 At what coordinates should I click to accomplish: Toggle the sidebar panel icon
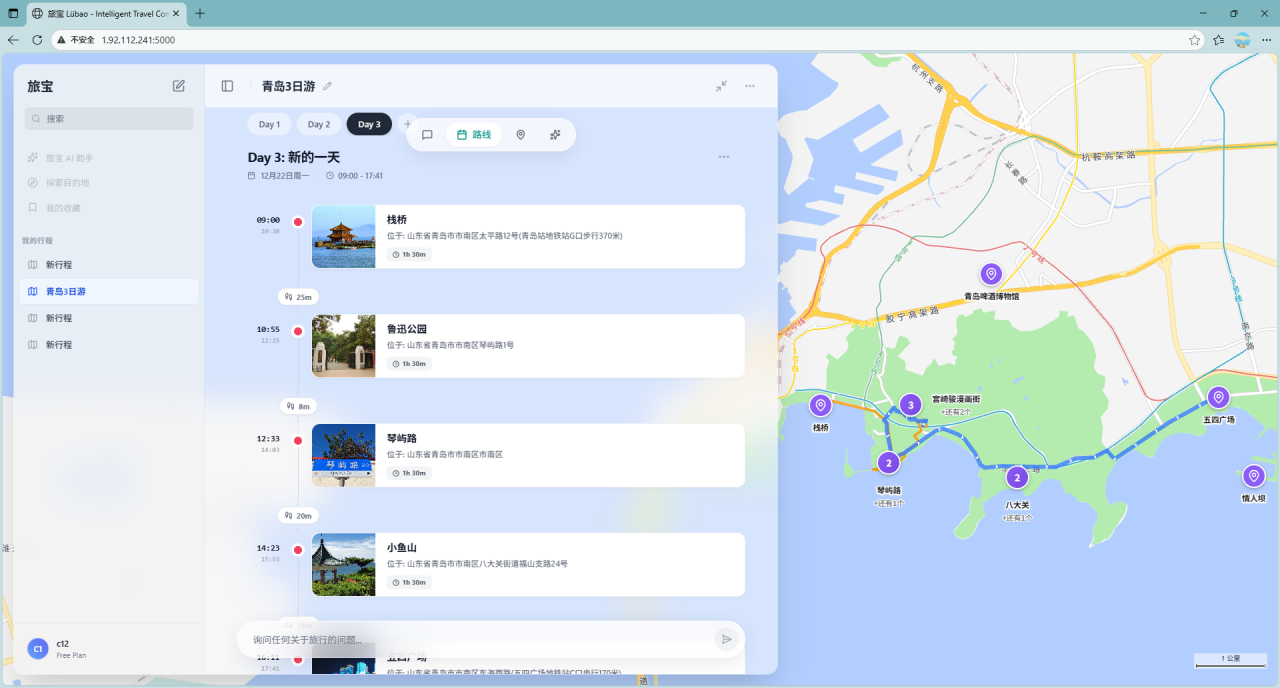[227, 86]
